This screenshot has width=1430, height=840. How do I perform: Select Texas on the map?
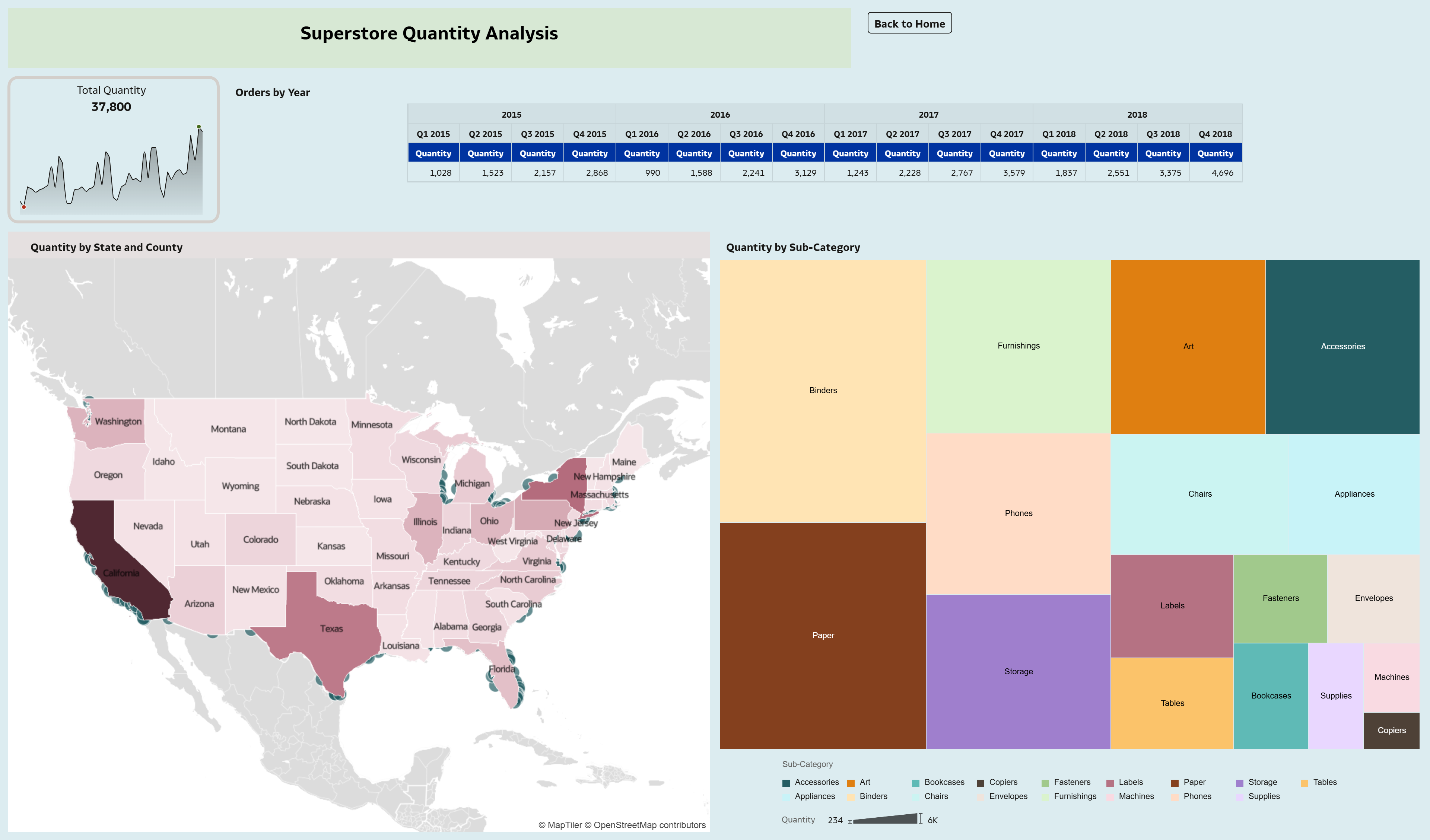tap(332, 628)
